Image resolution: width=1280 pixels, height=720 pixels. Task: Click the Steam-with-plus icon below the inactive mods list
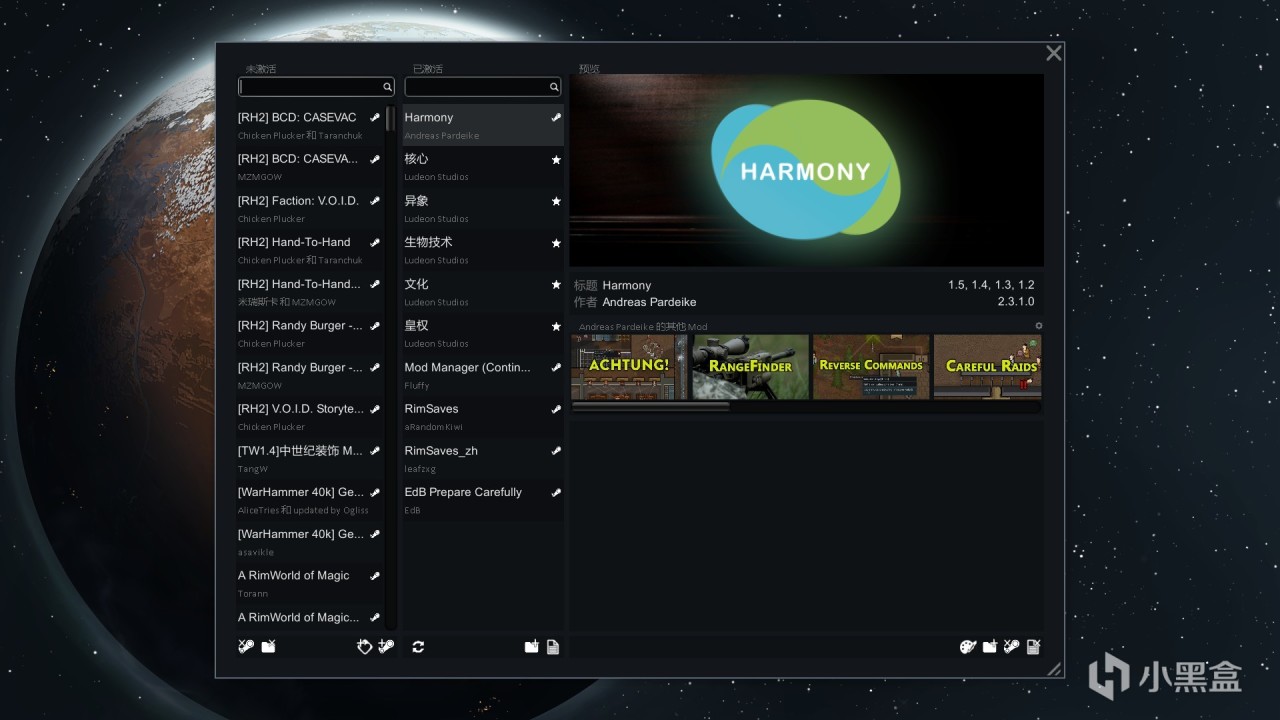386,647
